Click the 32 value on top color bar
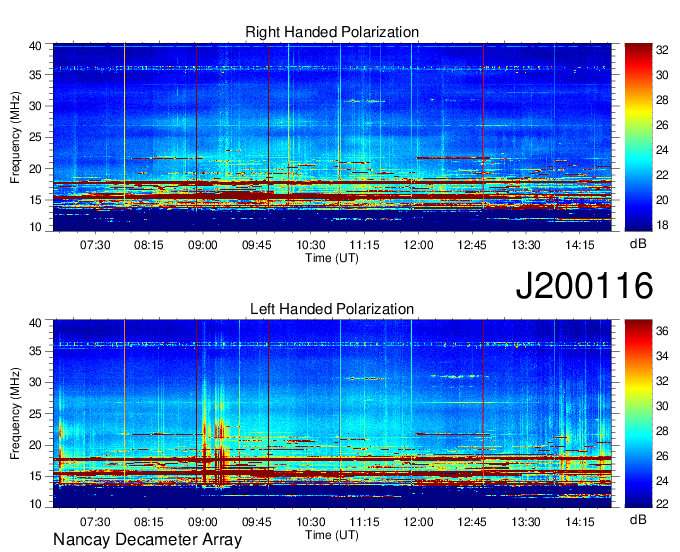Viewport: 680px width, 552px height. tap(662, 50)
